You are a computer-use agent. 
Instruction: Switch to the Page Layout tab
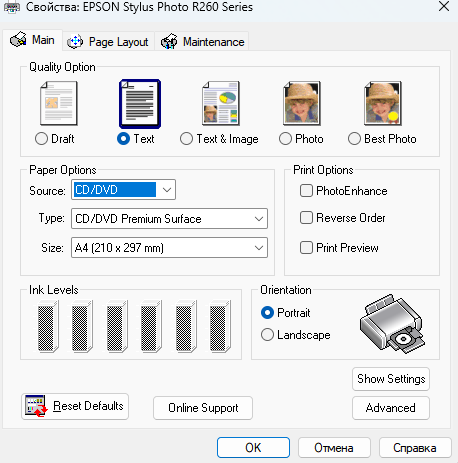tap(108, 42)
